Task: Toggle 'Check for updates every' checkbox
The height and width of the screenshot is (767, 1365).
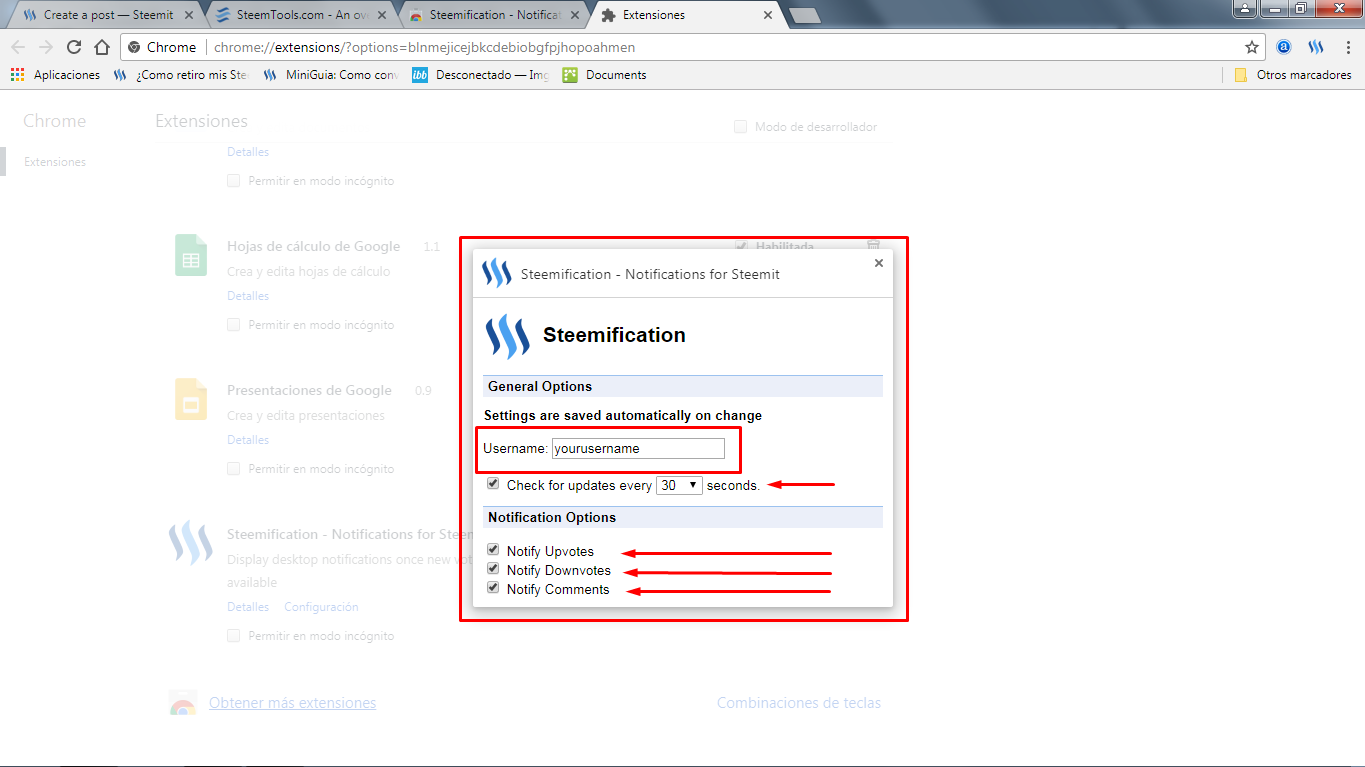Action: (493, 483)
